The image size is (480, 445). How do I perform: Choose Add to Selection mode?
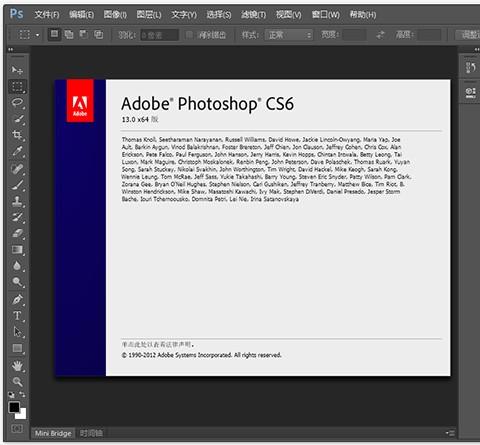(69, 34)
